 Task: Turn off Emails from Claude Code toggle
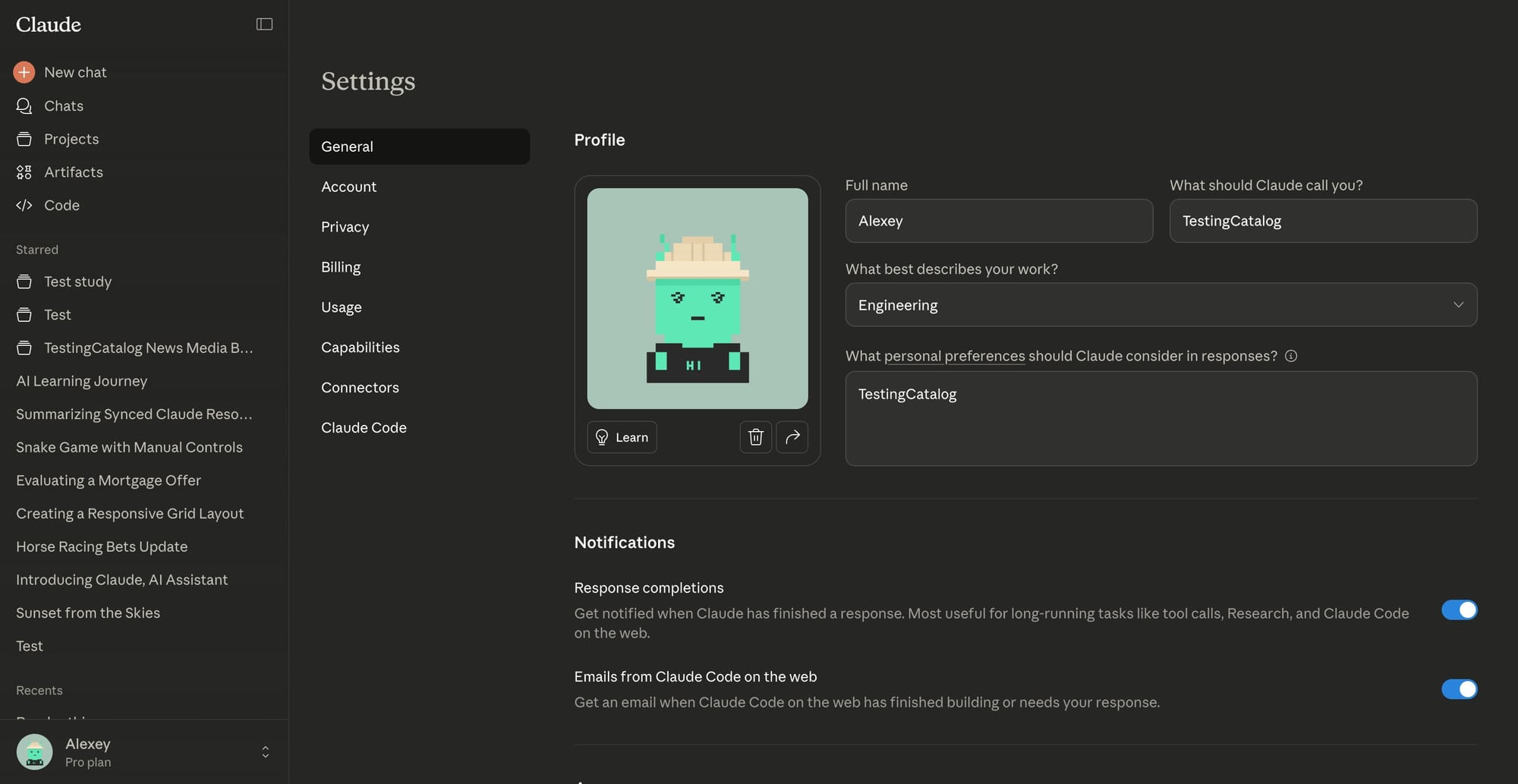1459,689
